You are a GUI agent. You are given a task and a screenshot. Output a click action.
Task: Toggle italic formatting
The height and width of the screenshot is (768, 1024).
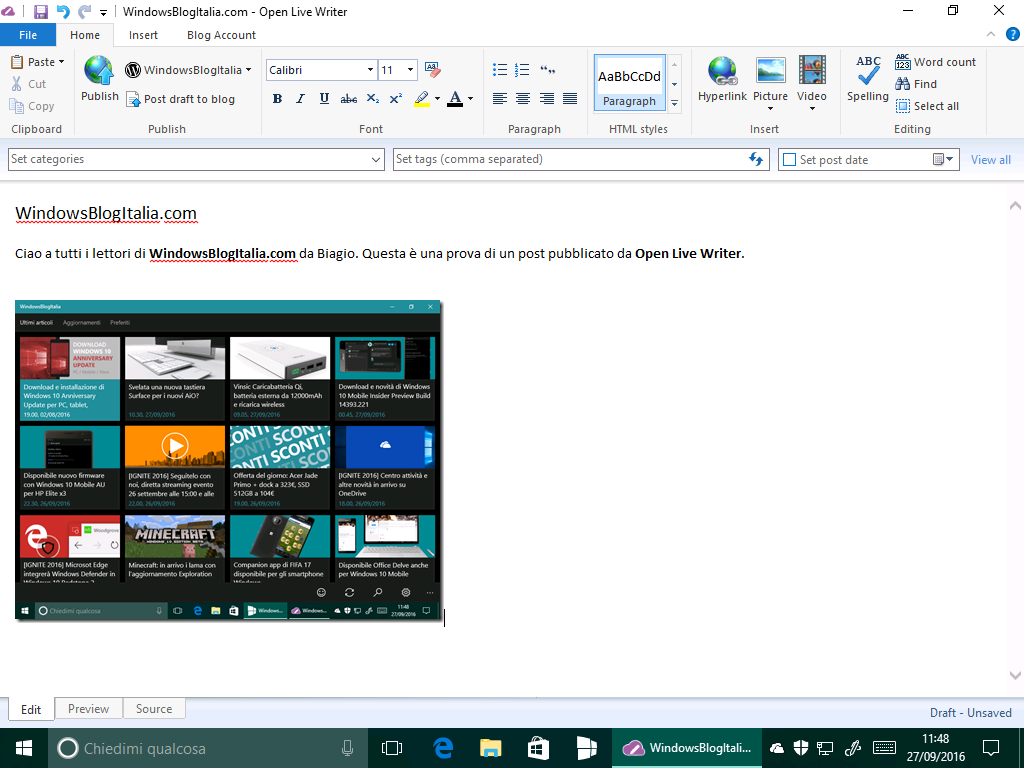click(300, 99)
